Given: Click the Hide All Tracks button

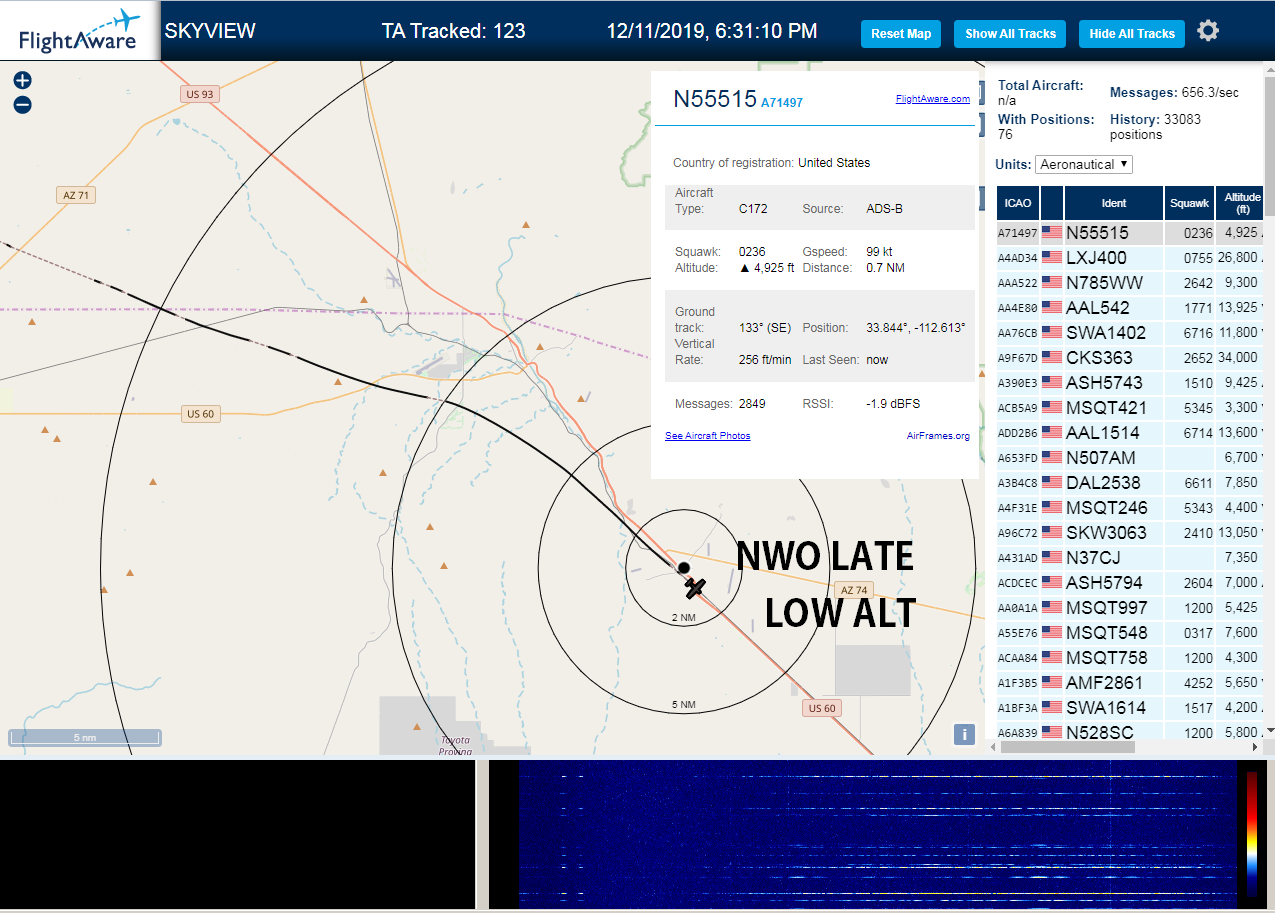Looking at the screenshot, I should point(1132,34).
